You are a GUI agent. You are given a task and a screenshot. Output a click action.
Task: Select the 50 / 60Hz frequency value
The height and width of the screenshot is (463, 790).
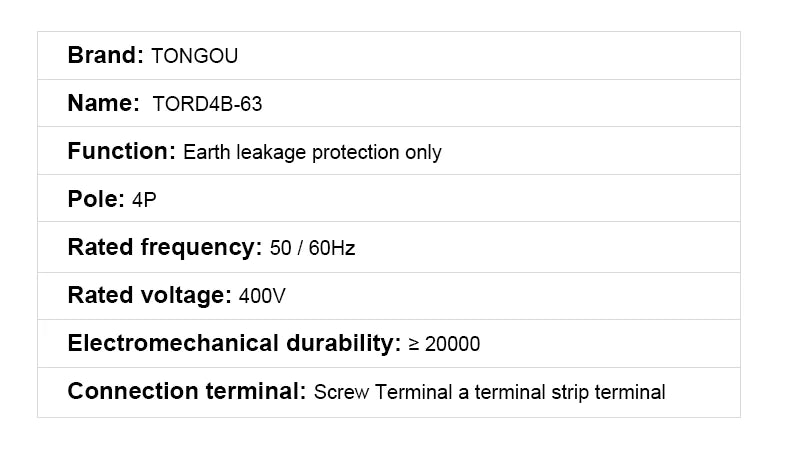point(312,249)
